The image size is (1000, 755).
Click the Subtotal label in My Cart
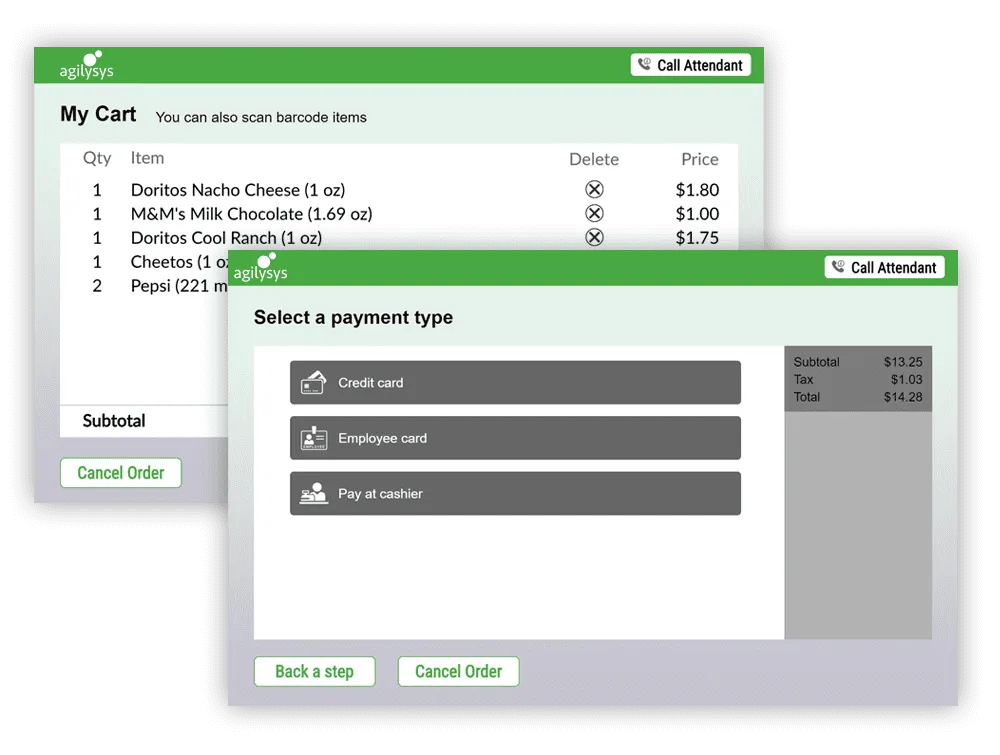pos(114,421)
